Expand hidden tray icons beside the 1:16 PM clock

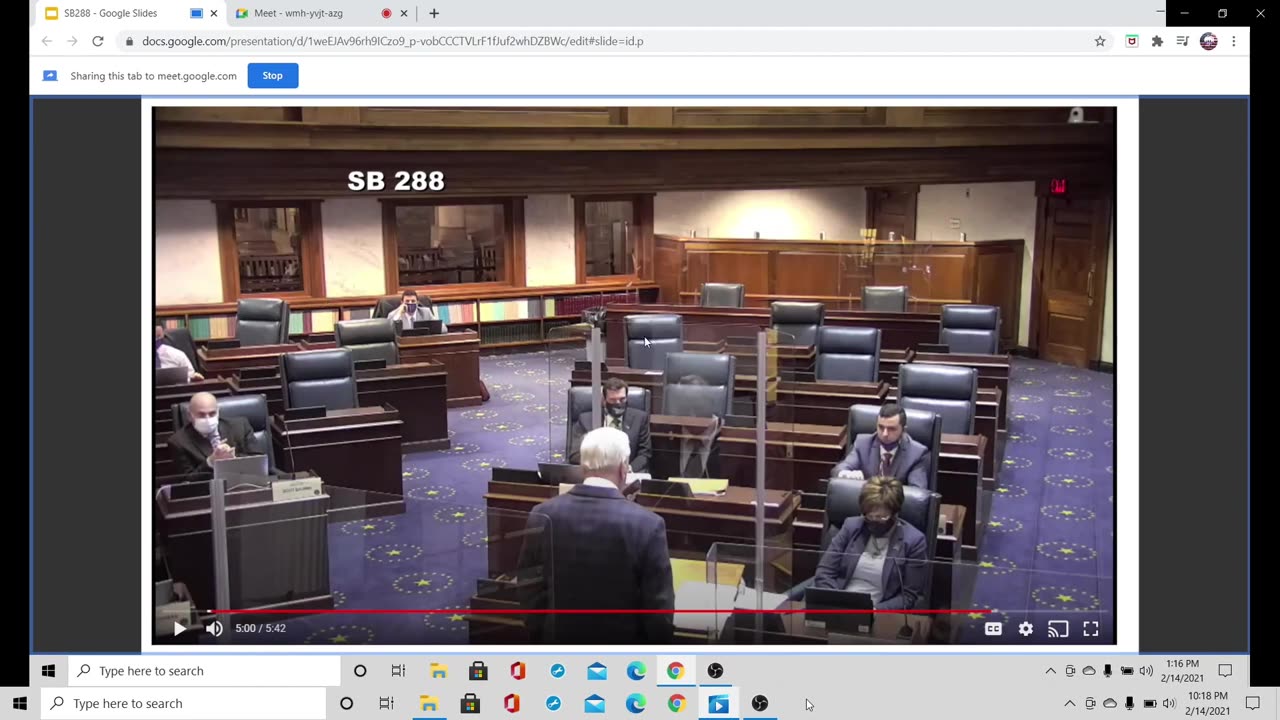point(1050,671)
